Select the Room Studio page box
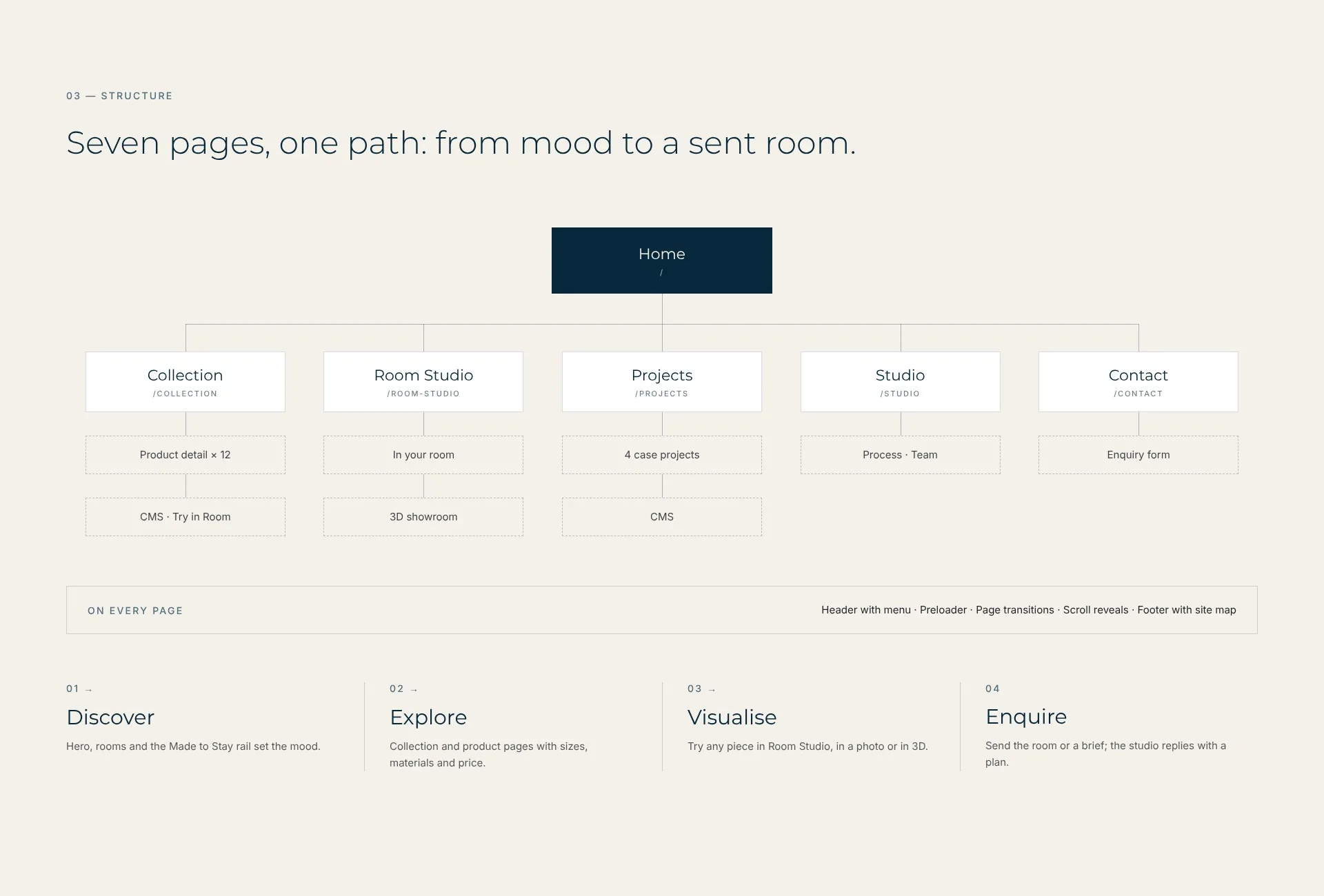This screenshot has width=1324, height=896. pyautogui.click(x=423, y=382)
